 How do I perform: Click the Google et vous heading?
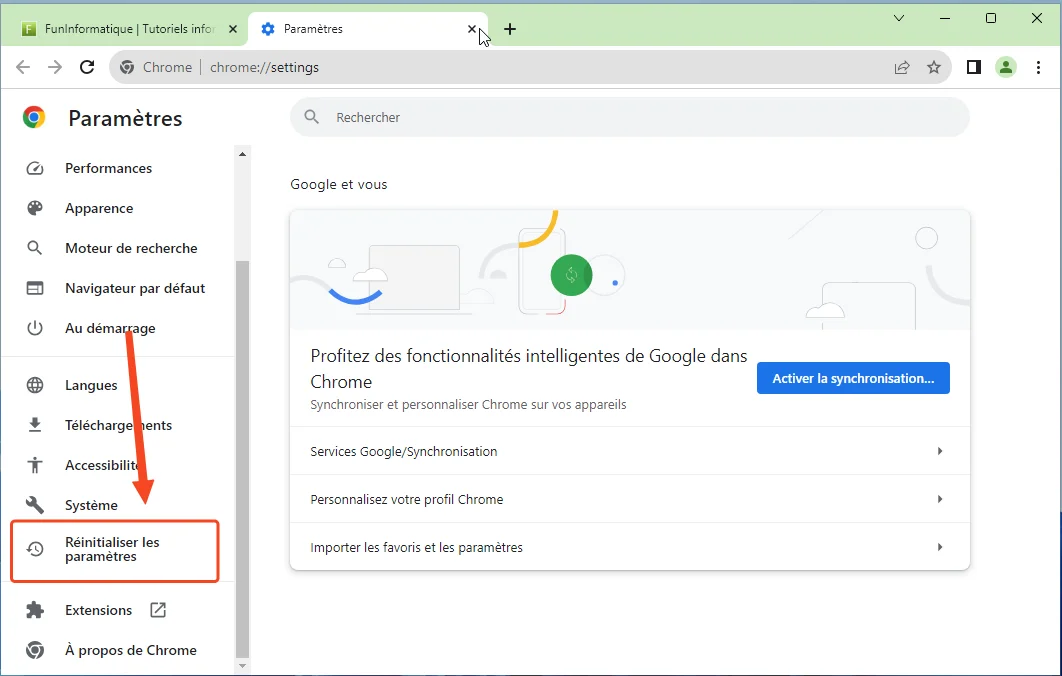339,184
